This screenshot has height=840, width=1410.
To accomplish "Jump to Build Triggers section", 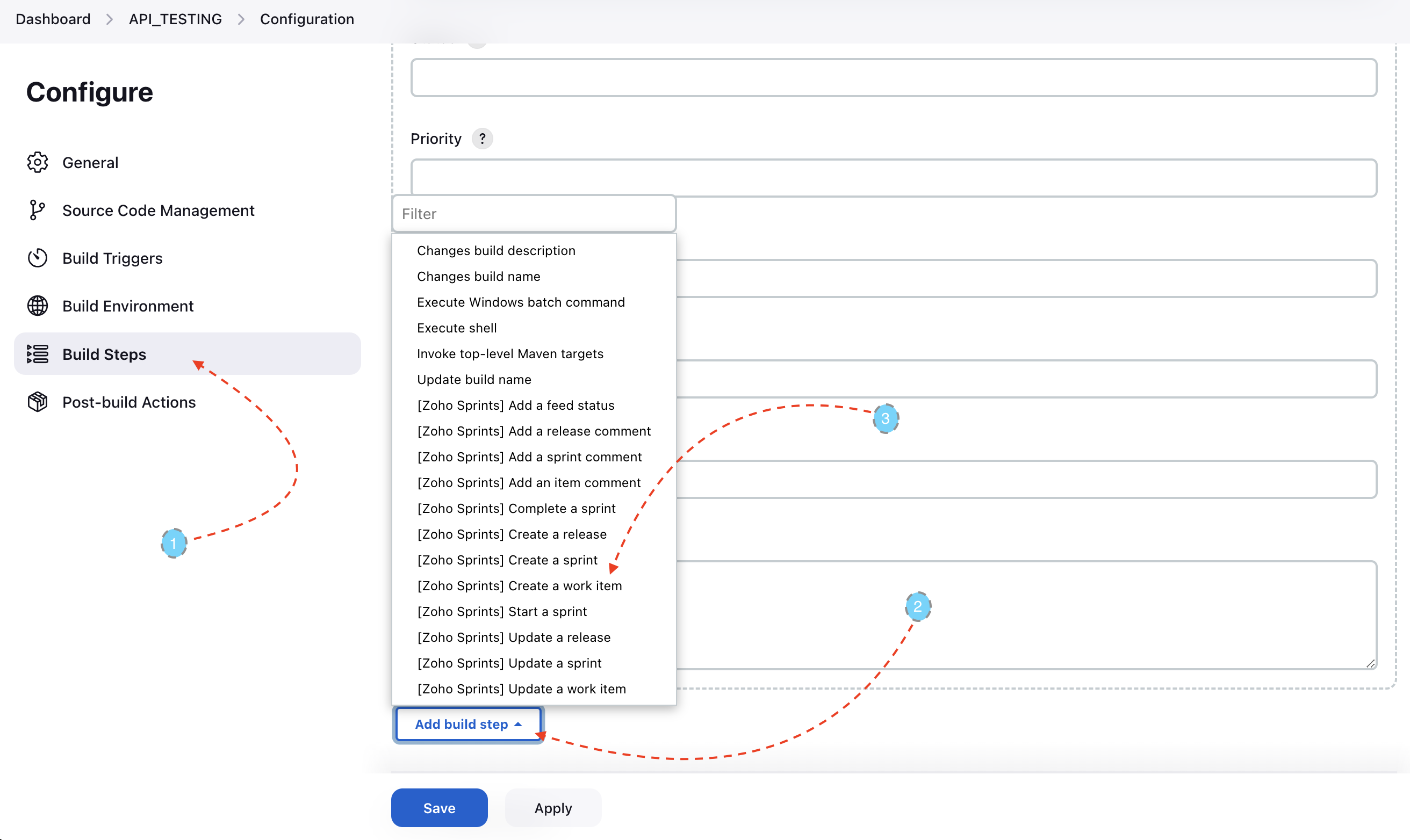I will pyautogui.click(x=188, y=258).
